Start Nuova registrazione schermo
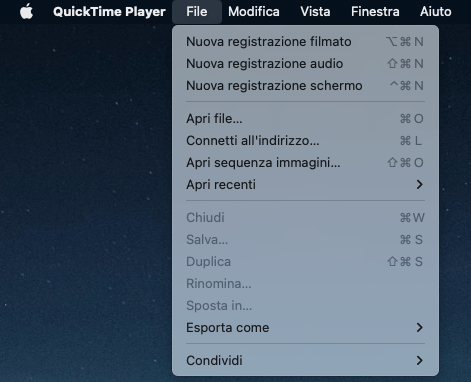The height and width of the screenshot is (382, 471). (x=305, y=86)
